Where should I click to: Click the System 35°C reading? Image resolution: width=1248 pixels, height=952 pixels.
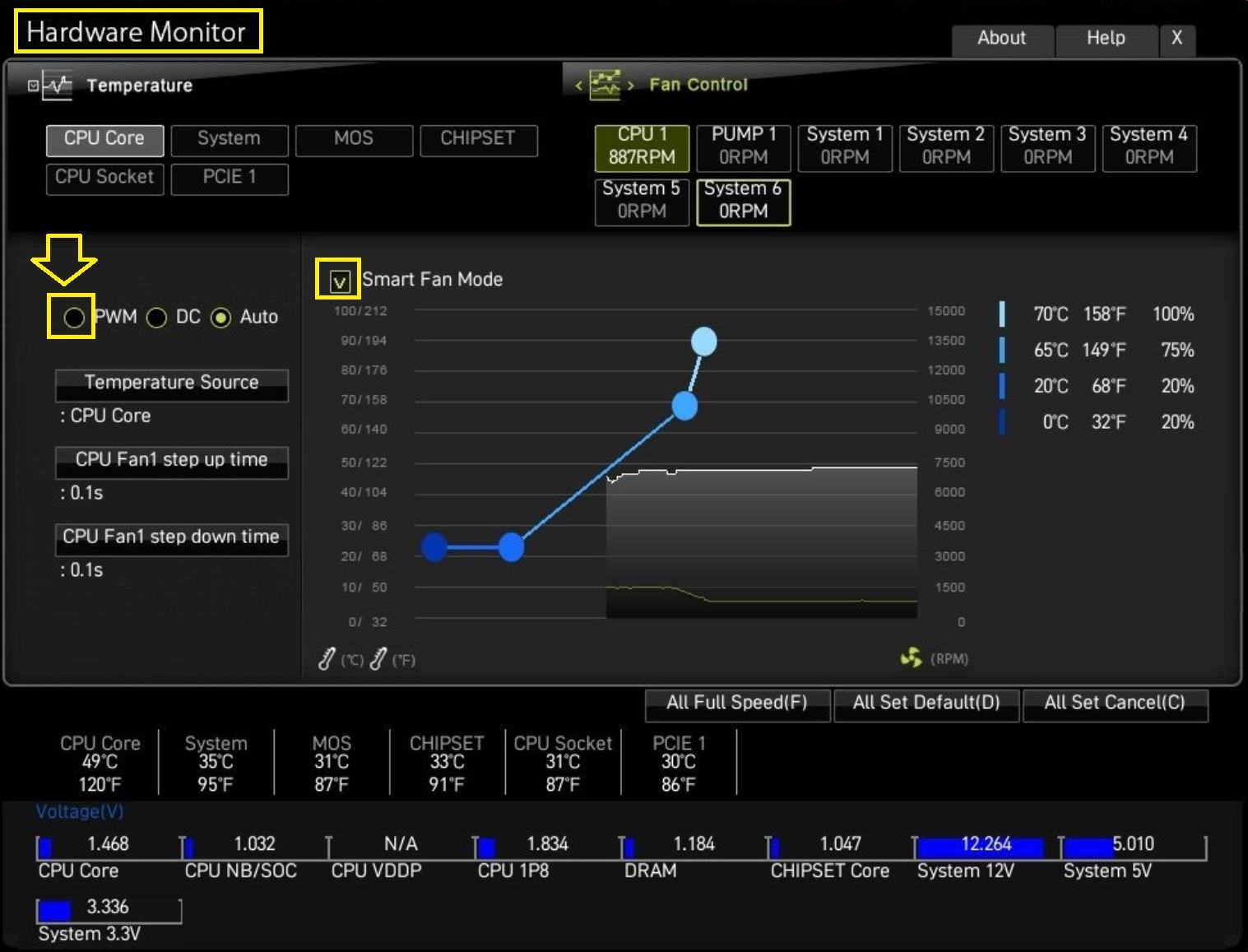click(x=216, y=764)
